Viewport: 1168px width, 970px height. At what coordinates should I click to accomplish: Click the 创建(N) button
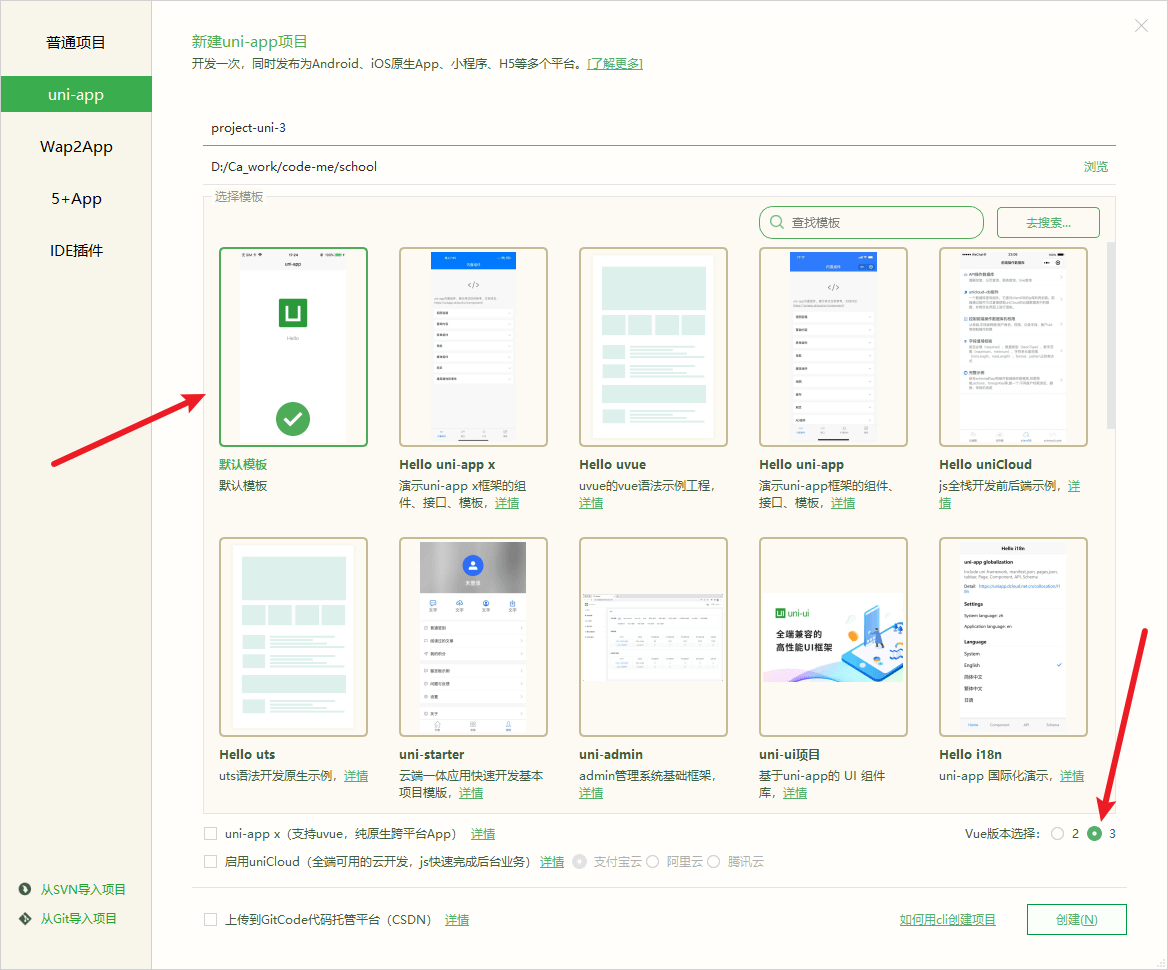[x=1076, y=919]
